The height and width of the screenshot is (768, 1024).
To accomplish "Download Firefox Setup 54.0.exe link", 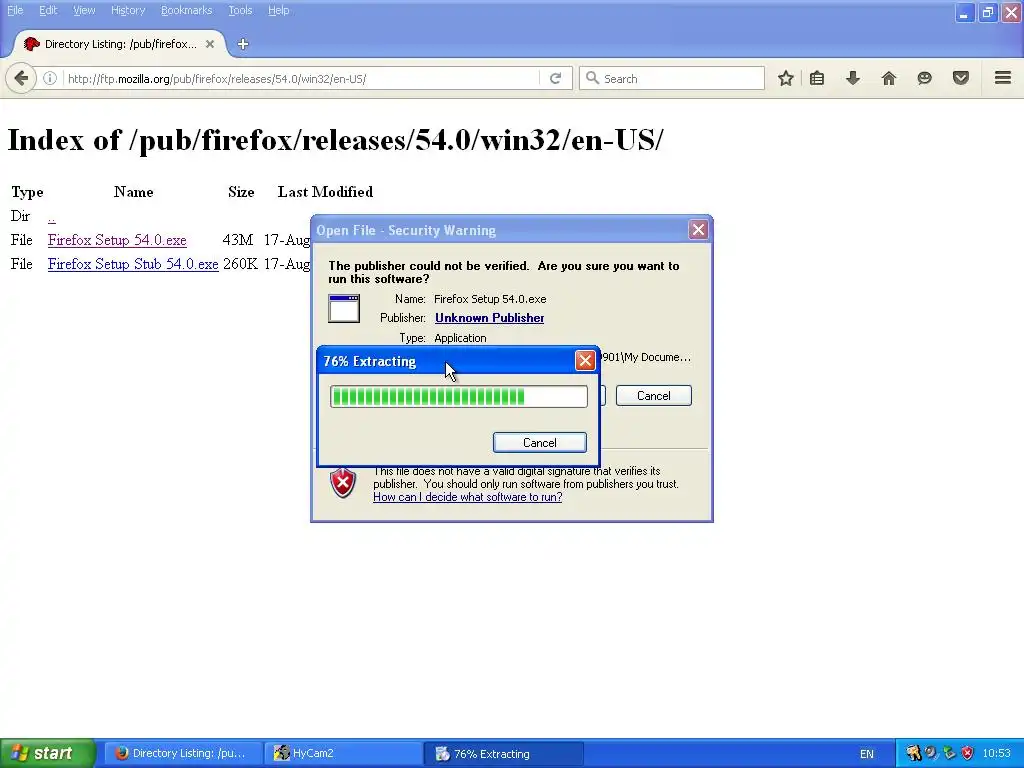I will (x=117, y=240).
